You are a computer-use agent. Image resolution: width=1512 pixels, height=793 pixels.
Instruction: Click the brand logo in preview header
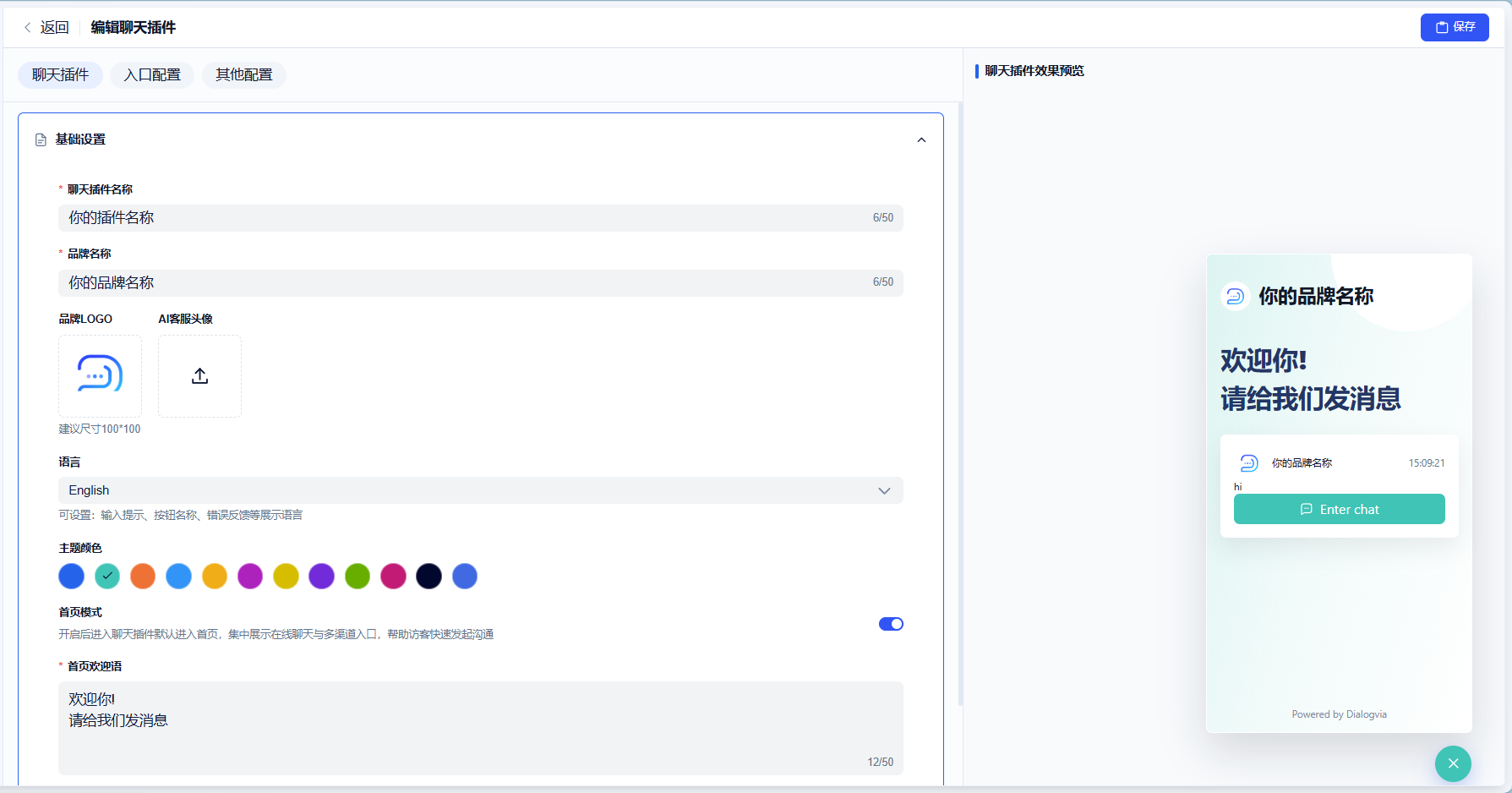tap(1235, 296)
